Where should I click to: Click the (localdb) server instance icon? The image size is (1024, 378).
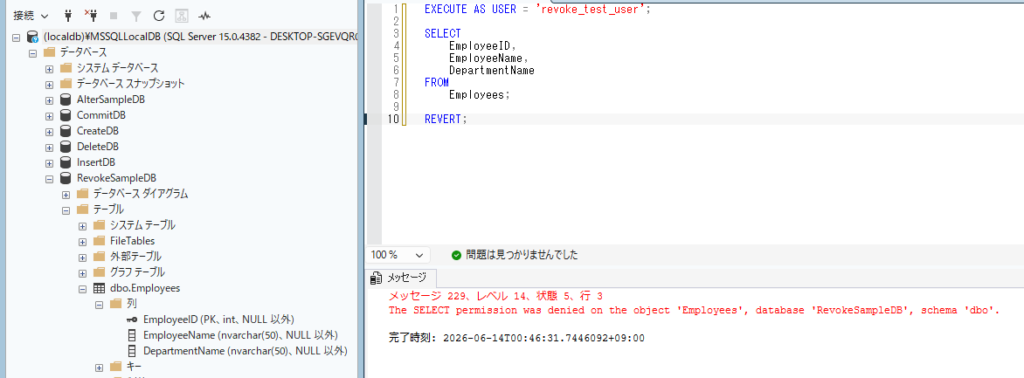(x=33, y=37)
